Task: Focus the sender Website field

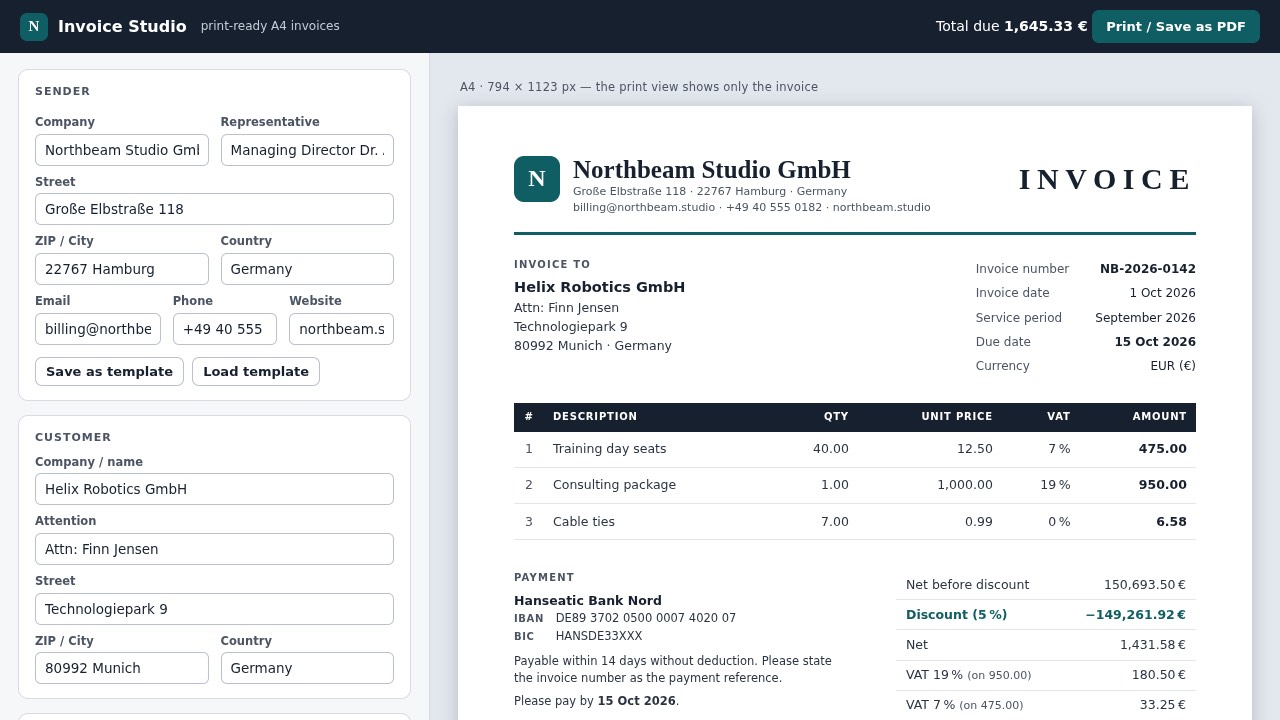Action: click(341, 329)
